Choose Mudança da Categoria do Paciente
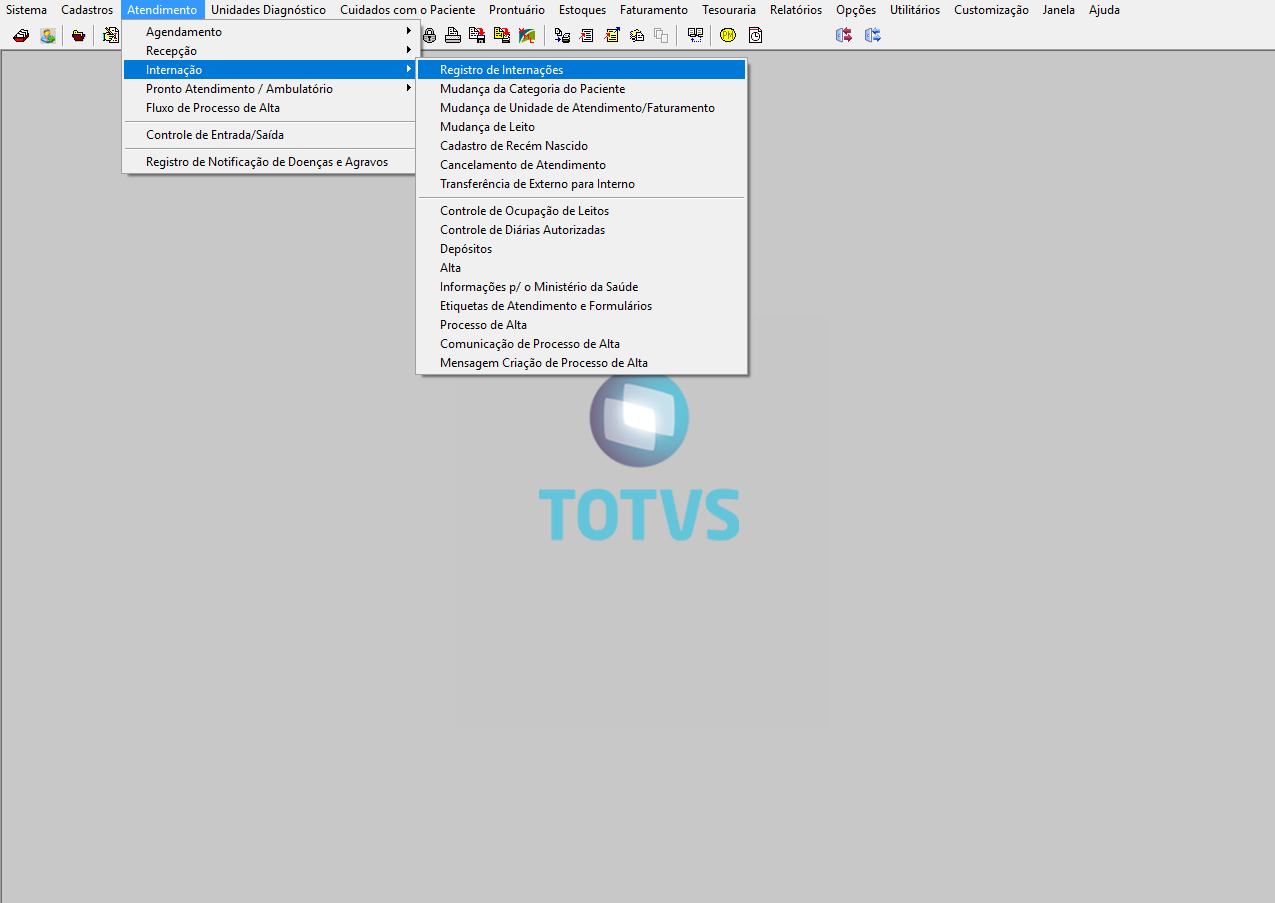 point(581,89)
